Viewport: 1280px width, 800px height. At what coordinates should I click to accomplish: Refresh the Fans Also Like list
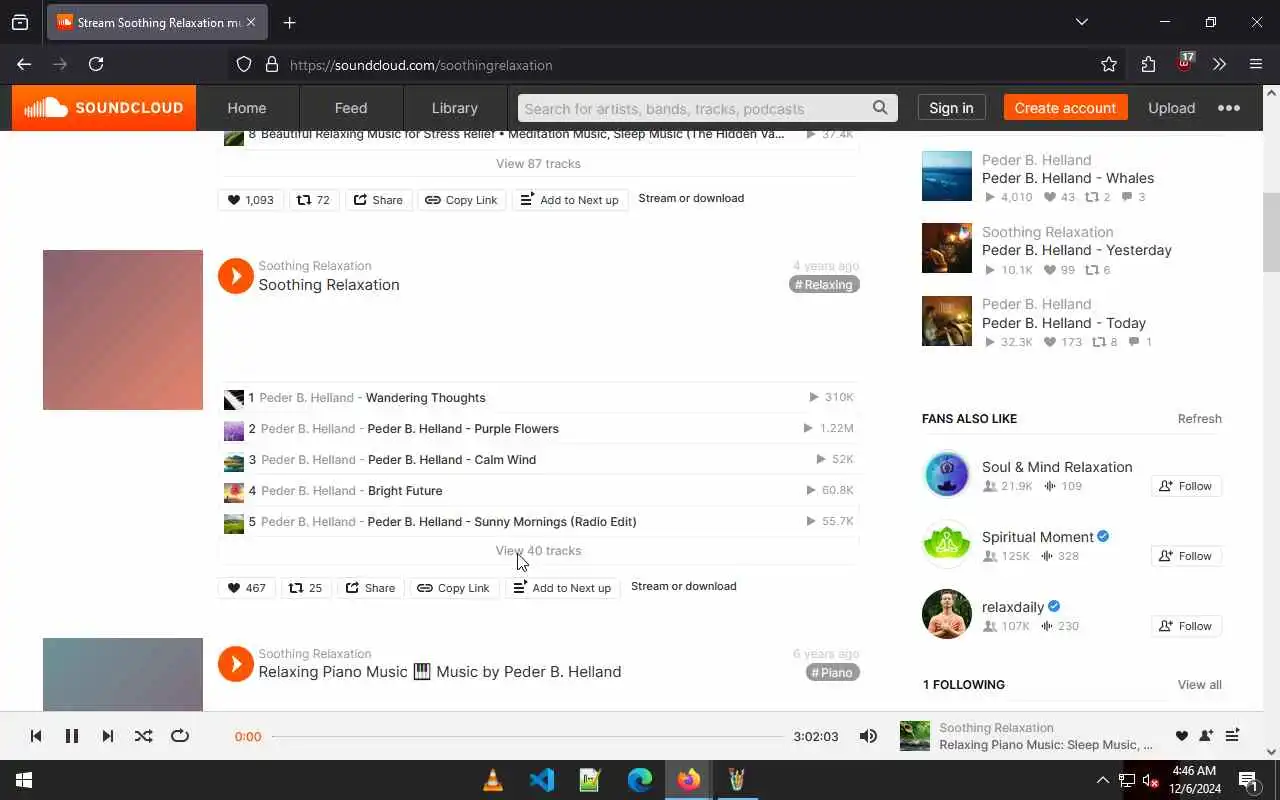coord(1199,419)
